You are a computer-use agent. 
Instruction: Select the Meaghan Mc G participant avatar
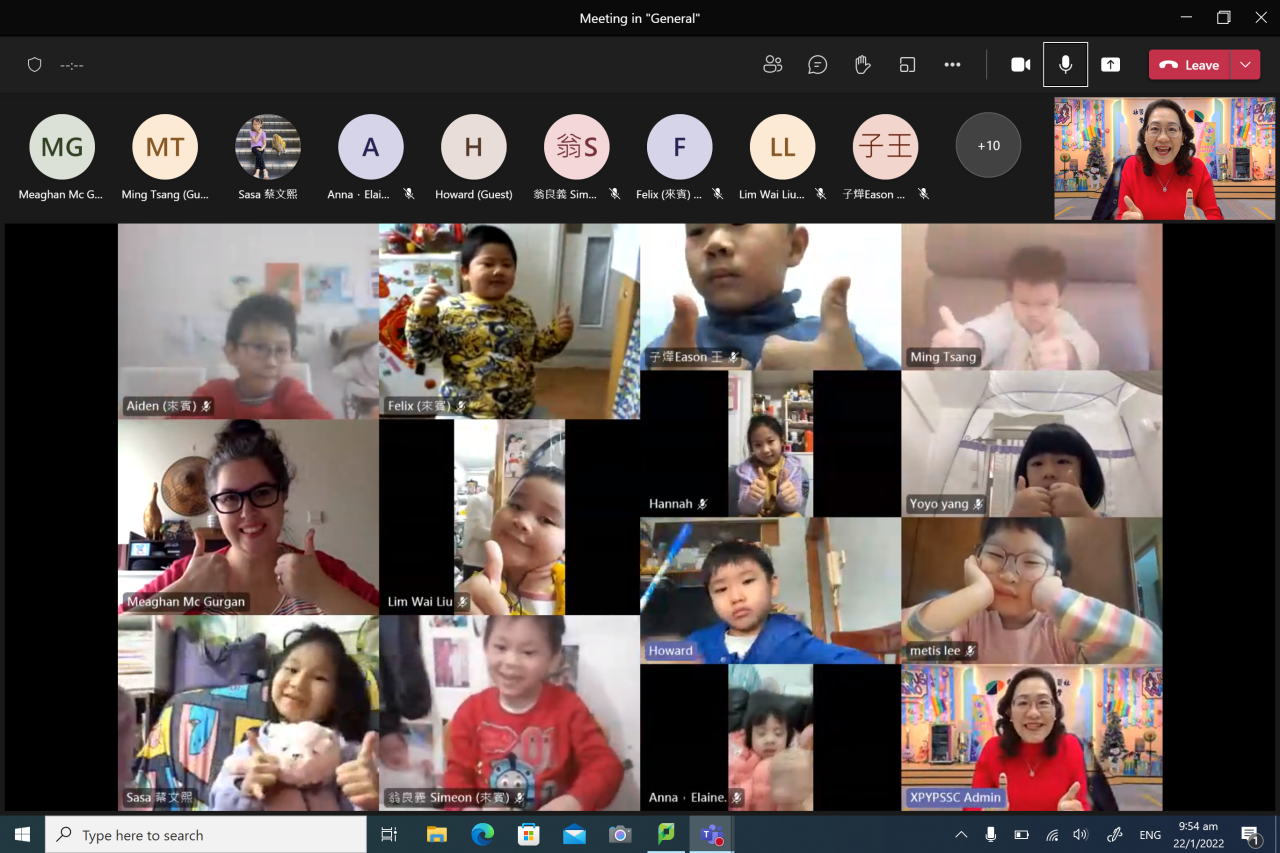62,147
